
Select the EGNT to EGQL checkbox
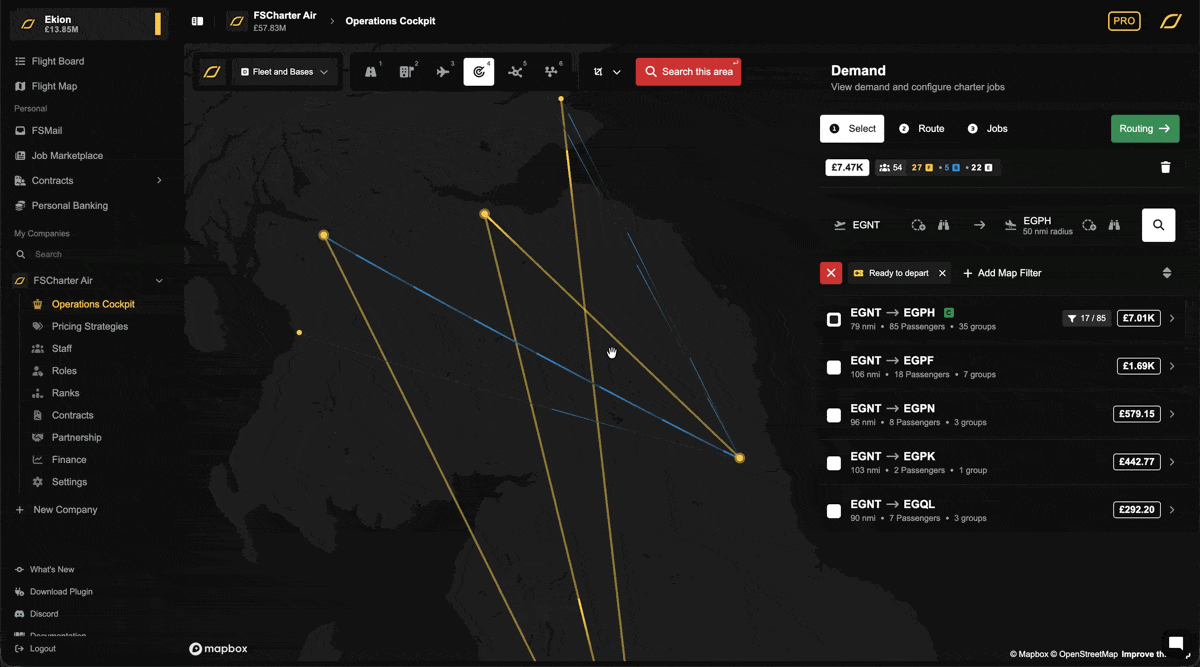834,511
